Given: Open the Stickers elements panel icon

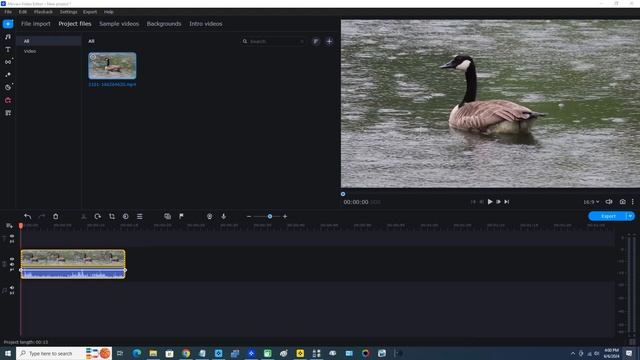Looking at the screenshot, I should (8, 87).
